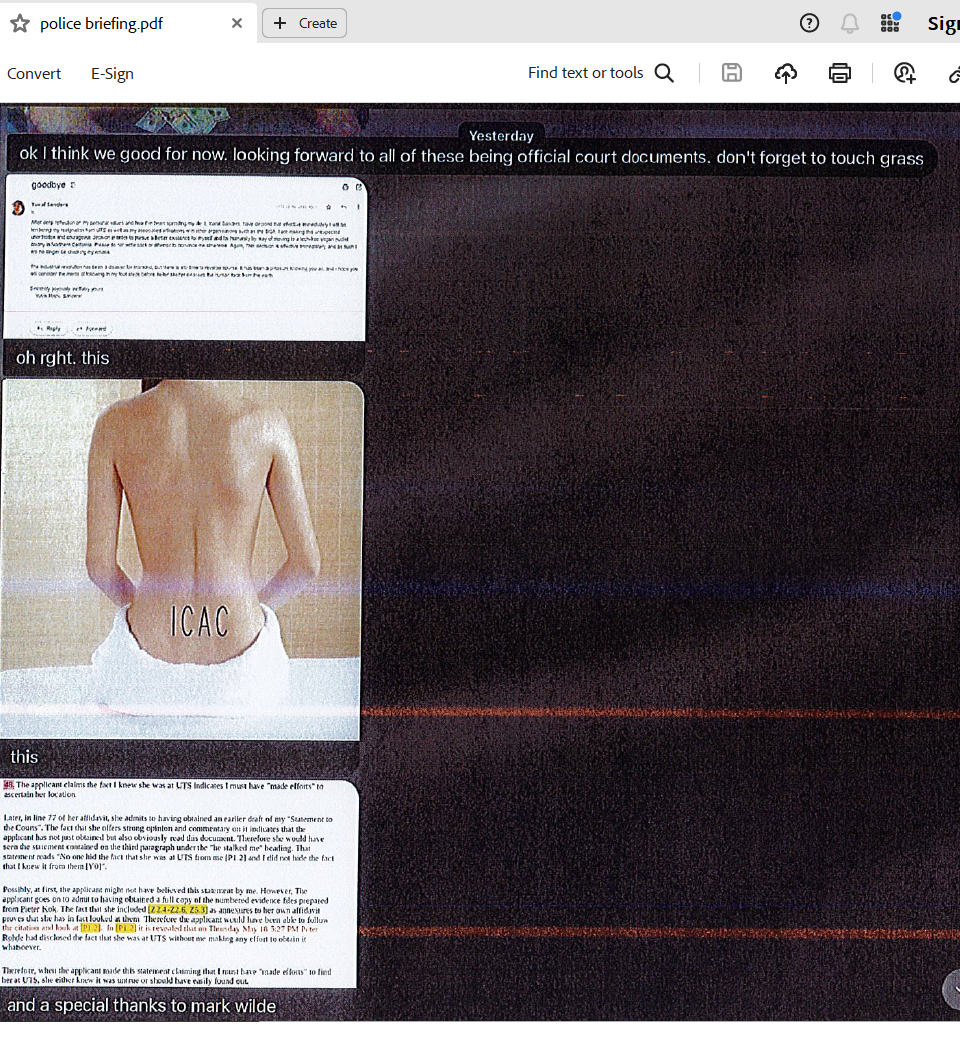Click the message starting 'ok I think we good'
The width and height of the screenshot is (960, 1040).
click(471, 157)
